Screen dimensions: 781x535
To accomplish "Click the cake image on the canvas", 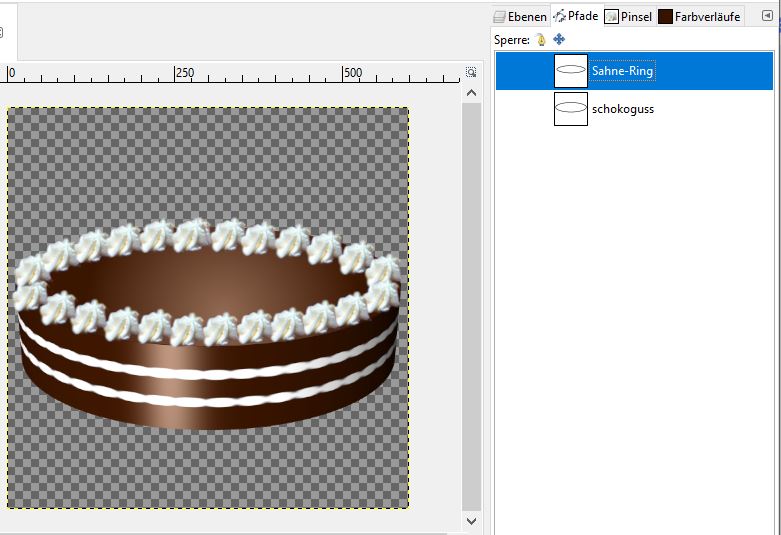I will (208, 330).
